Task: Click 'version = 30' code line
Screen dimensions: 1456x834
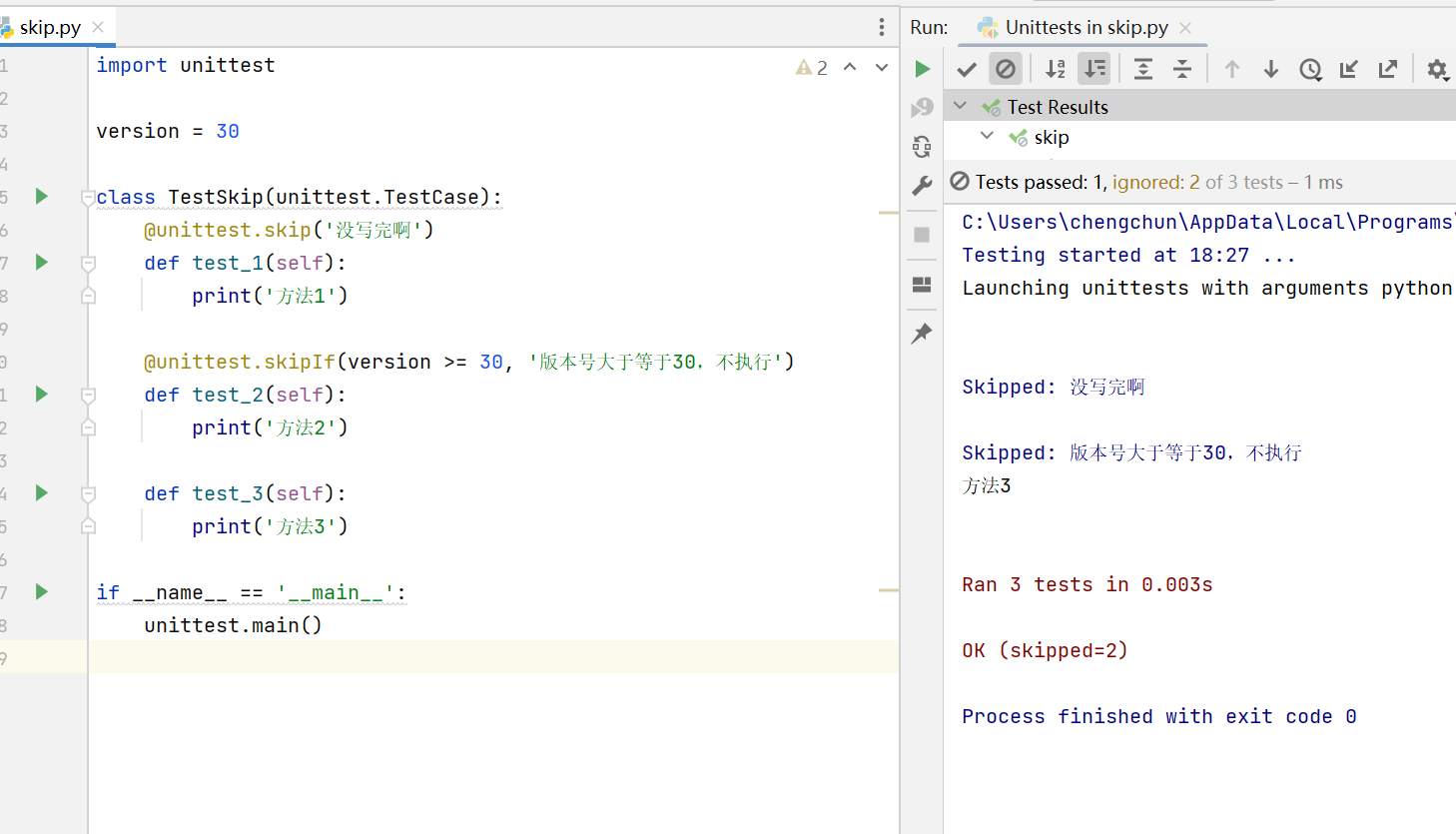Action: (x=168, y=131)
